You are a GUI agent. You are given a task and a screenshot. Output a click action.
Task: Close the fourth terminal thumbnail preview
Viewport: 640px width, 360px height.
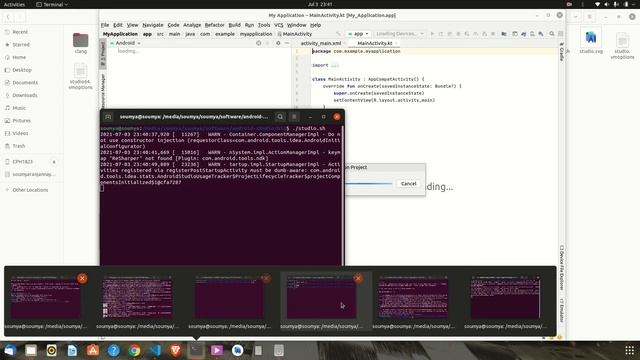coord(358,278)
